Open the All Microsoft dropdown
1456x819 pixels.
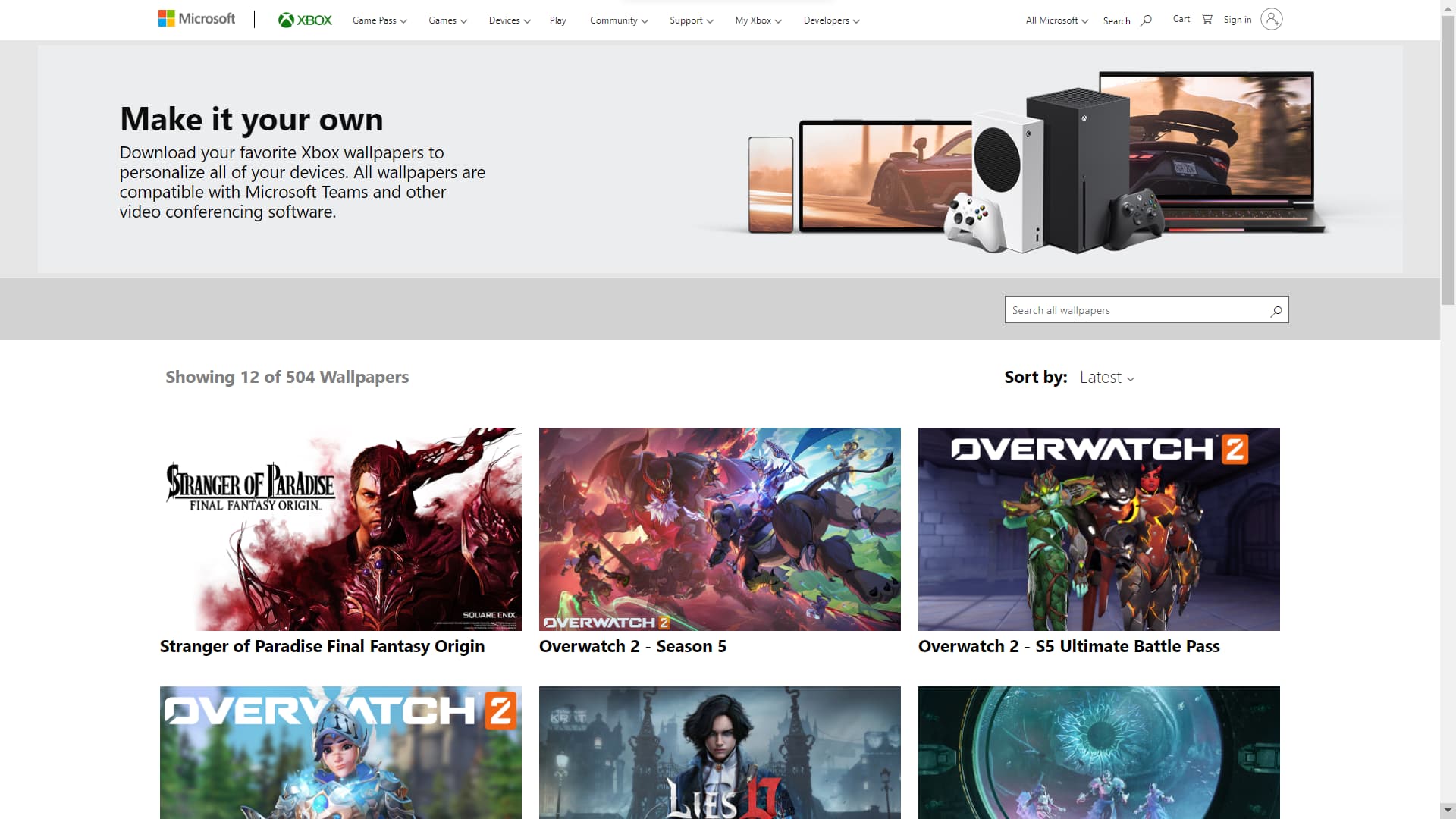click(x=1056, y=20)
